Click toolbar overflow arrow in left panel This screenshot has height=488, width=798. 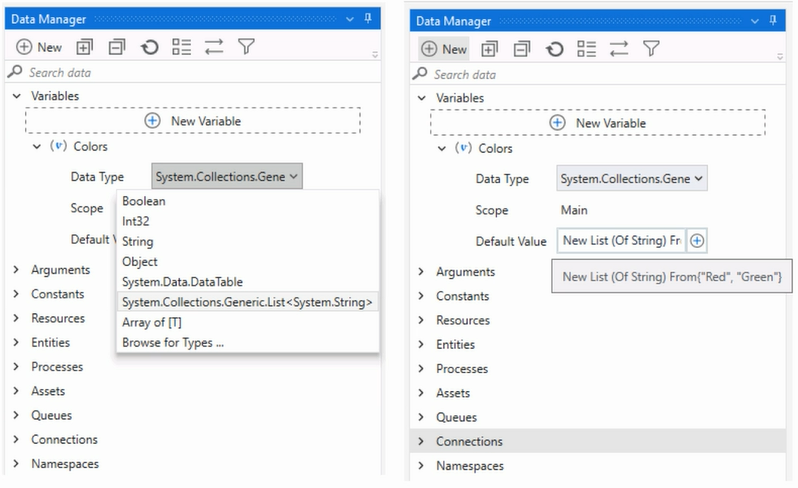point(375,54)
